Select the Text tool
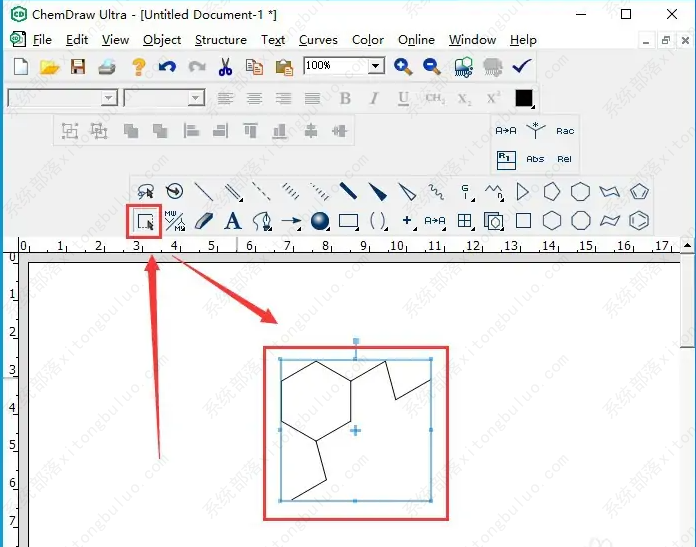696x547 pixels. coord(233,221)
